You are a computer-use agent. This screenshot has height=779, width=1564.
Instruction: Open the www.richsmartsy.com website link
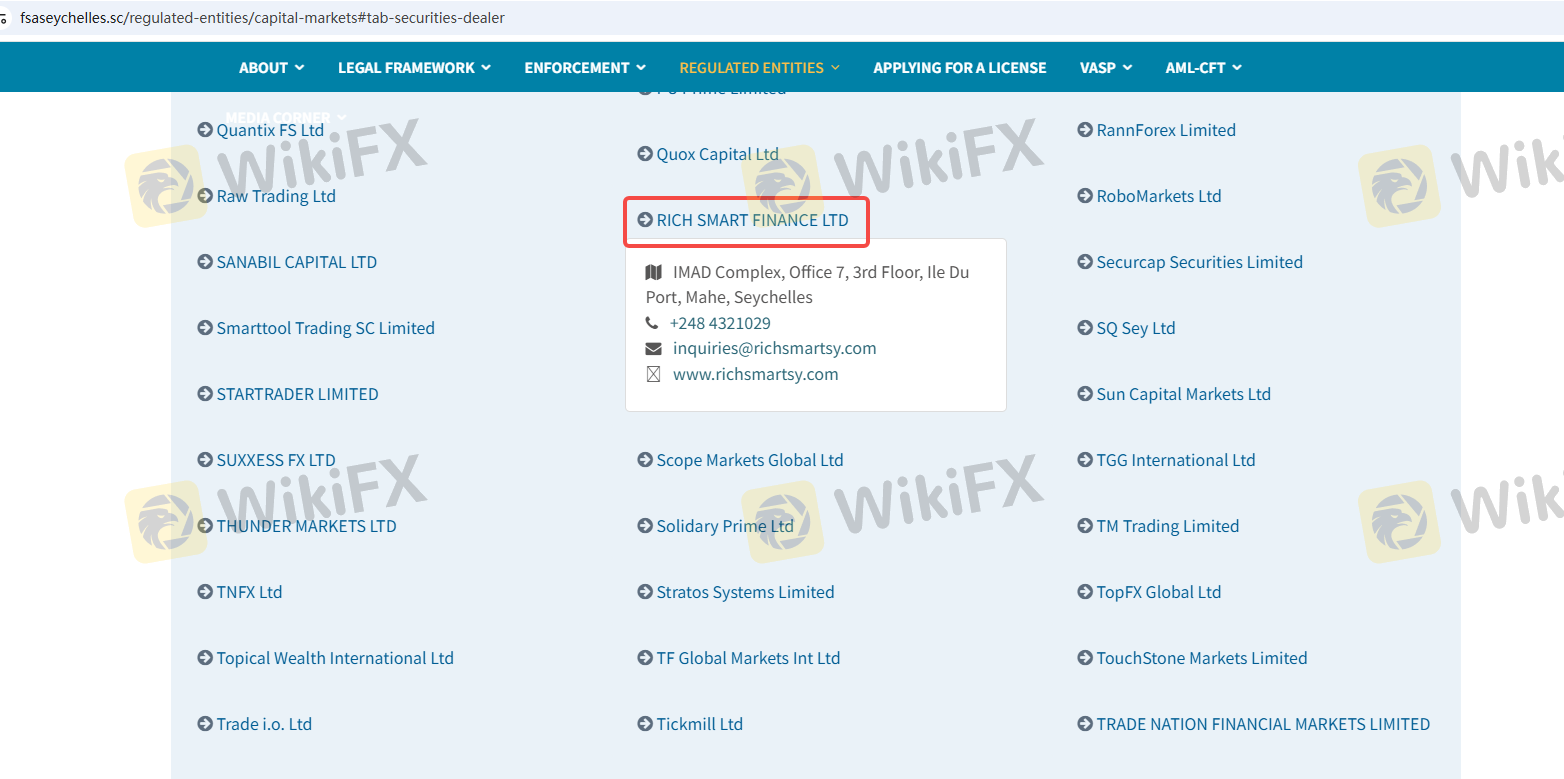pos(755,374)
